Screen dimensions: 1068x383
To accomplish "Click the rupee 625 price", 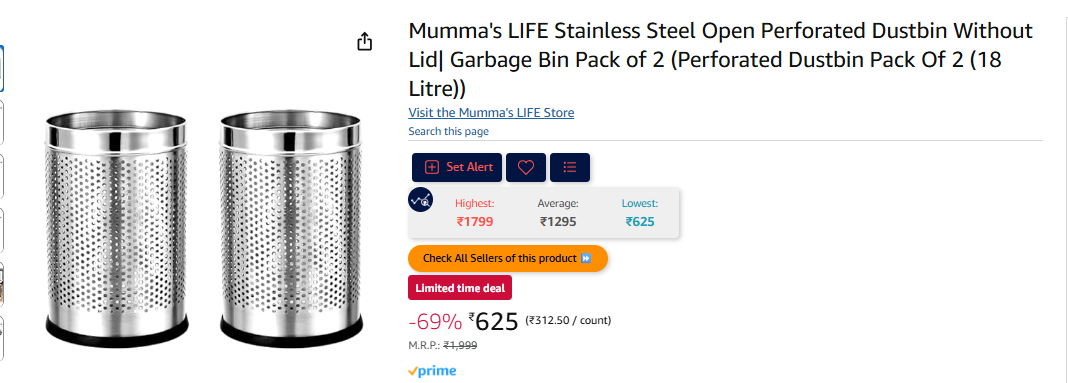I will (494, 320).
